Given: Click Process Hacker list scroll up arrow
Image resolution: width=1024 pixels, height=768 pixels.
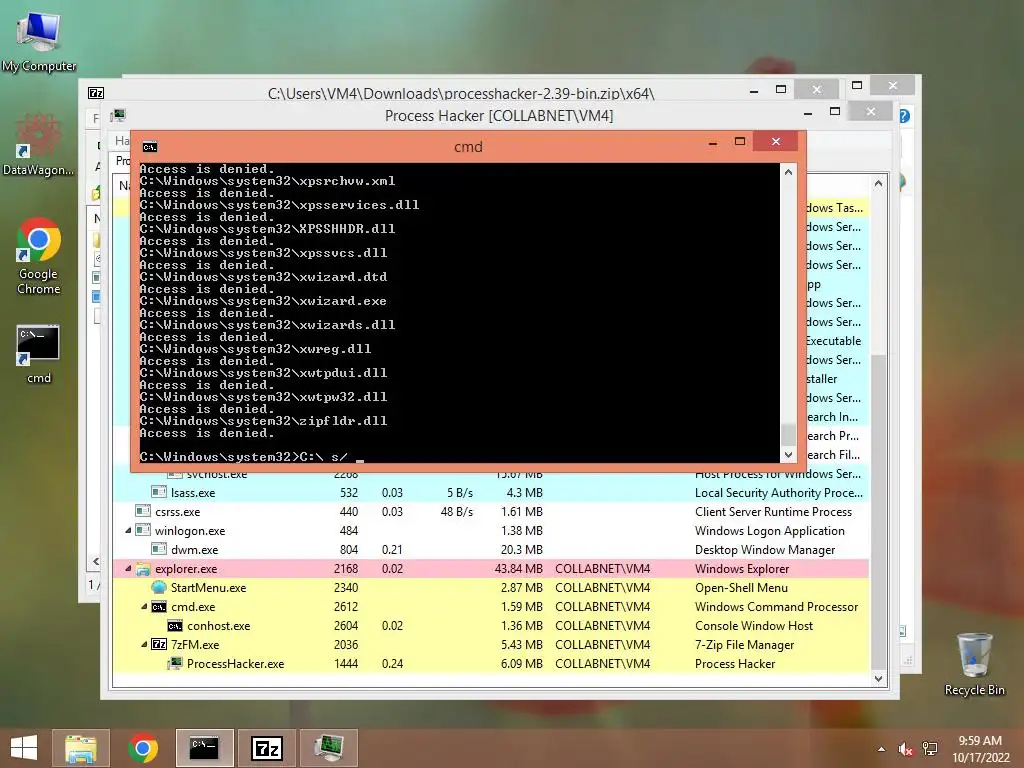Looking at the screenshot, I should tap(878, 184).
